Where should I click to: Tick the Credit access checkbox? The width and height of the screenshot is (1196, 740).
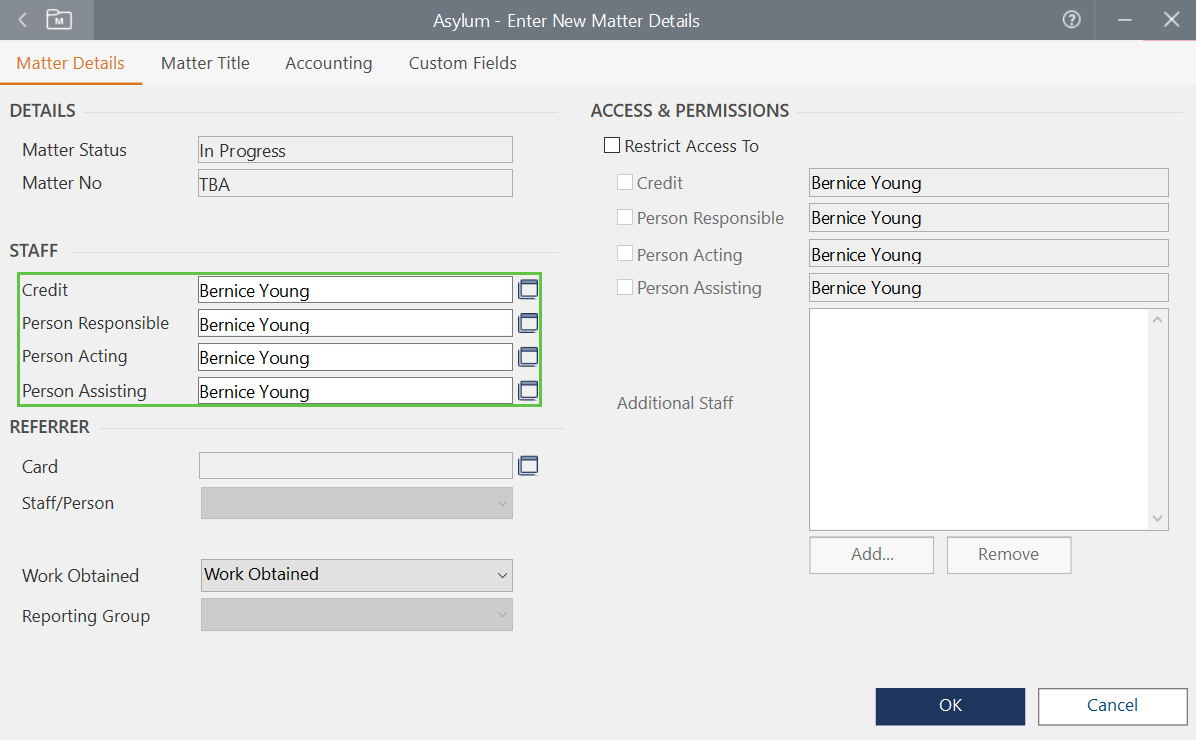(625, 183)
